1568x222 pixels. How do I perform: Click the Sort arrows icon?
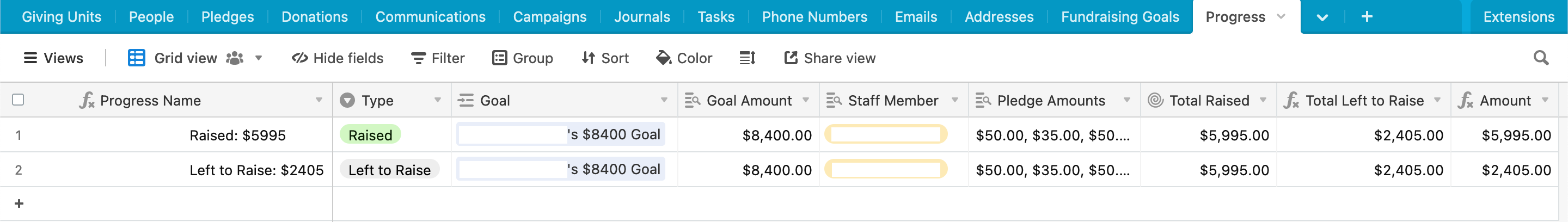(x=588, y=58)
